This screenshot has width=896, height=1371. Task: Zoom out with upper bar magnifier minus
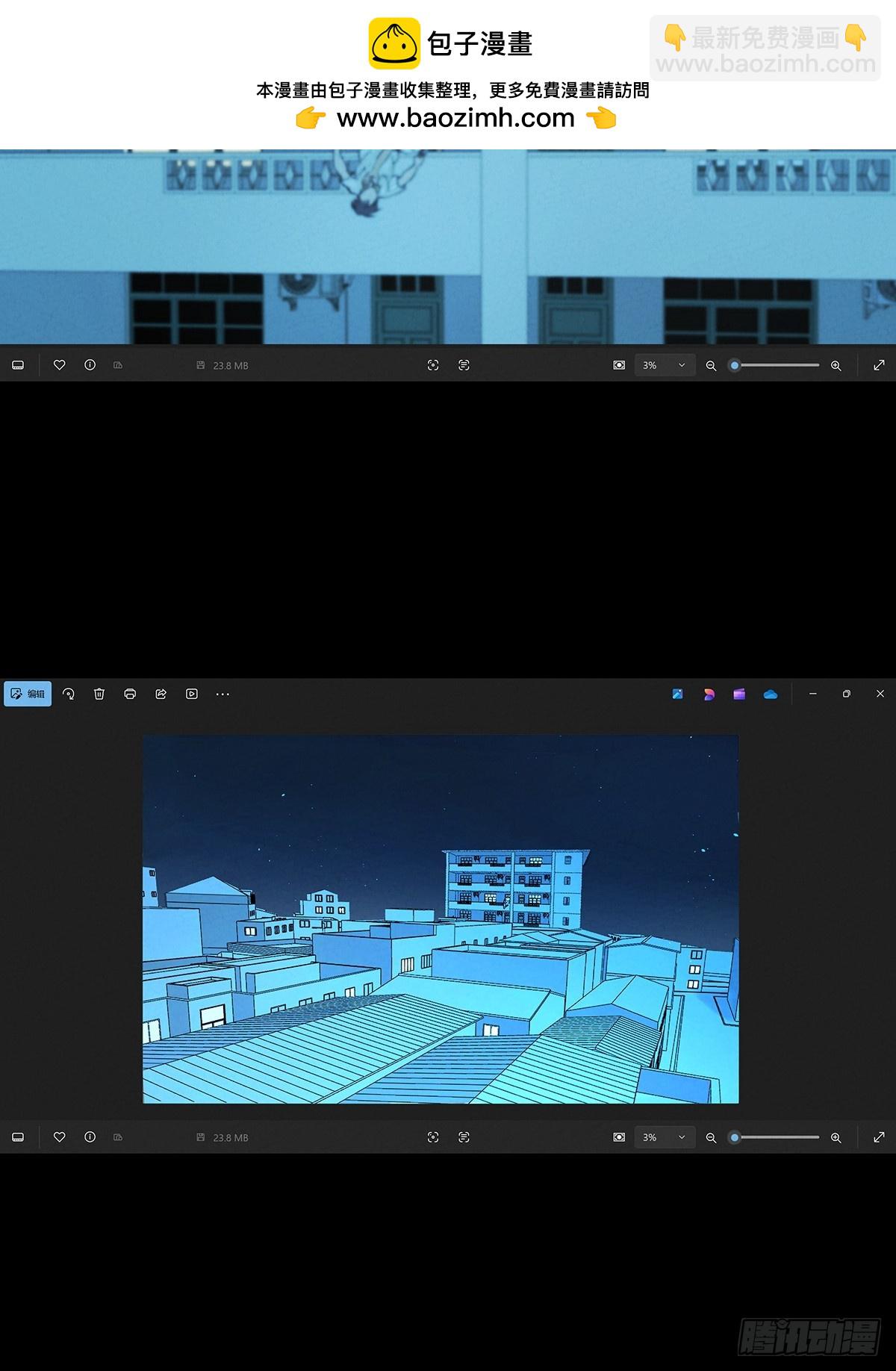pos(711,365)
